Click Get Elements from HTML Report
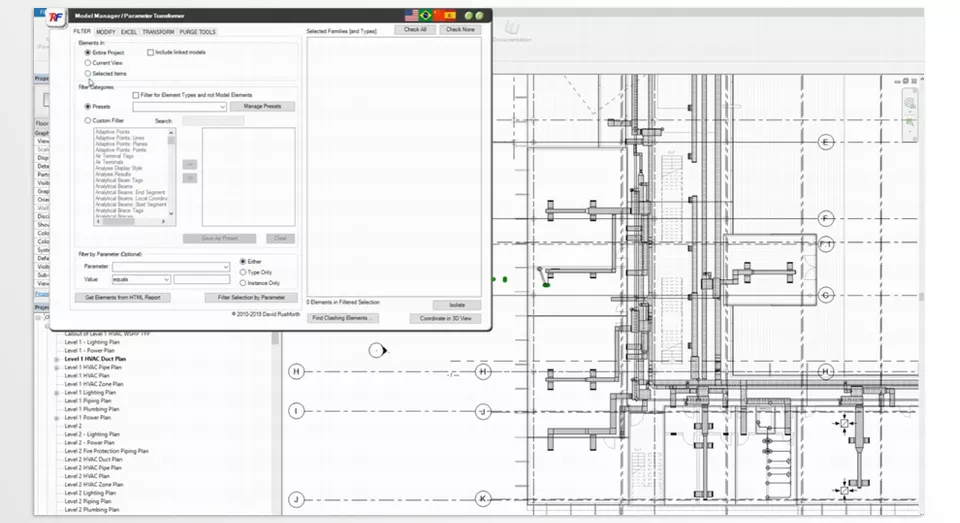This screenshot has height=523, width=960. pos(122,298)
